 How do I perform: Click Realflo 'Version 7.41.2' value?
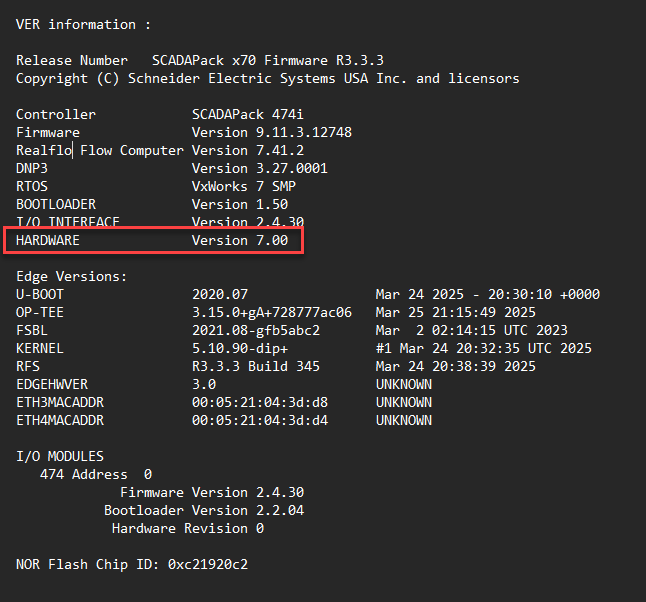tap(248, 150)
